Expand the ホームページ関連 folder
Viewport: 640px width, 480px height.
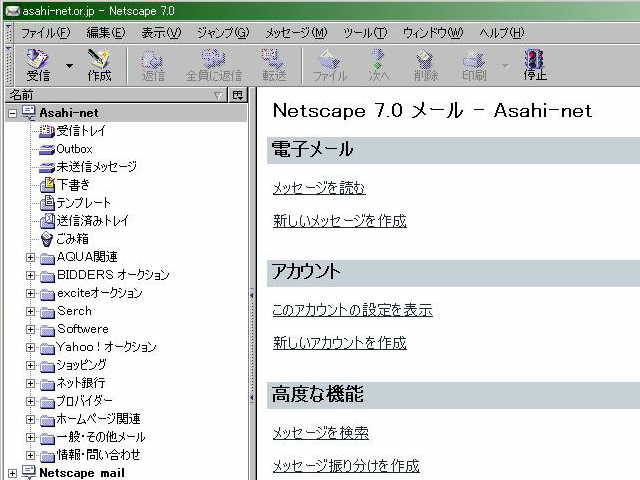[x=30, y=419]
